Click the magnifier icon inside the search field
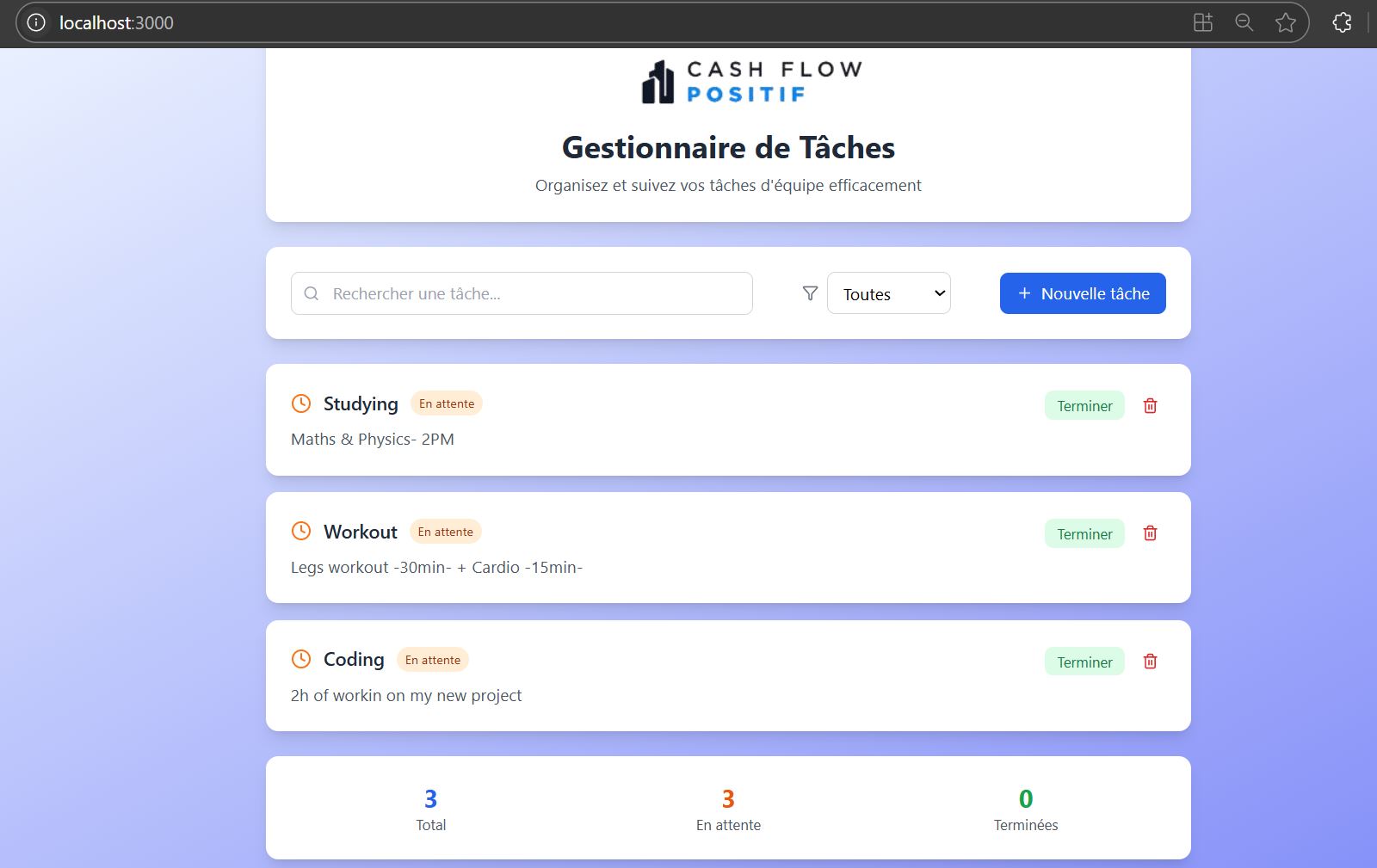Screen dimensions: 1377x868 coord(312,293)
